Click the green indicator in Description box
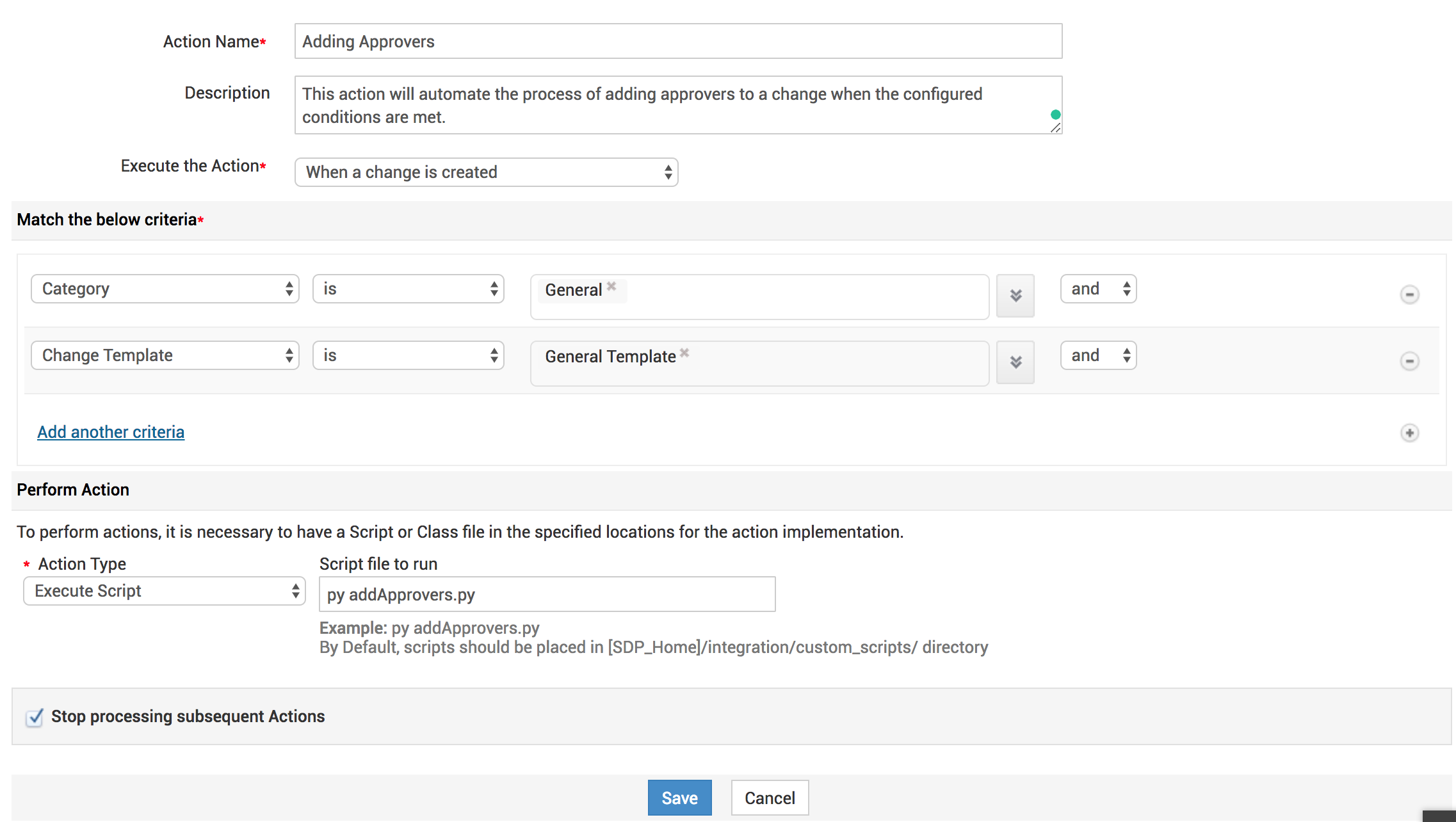 tap(1056, 115)
